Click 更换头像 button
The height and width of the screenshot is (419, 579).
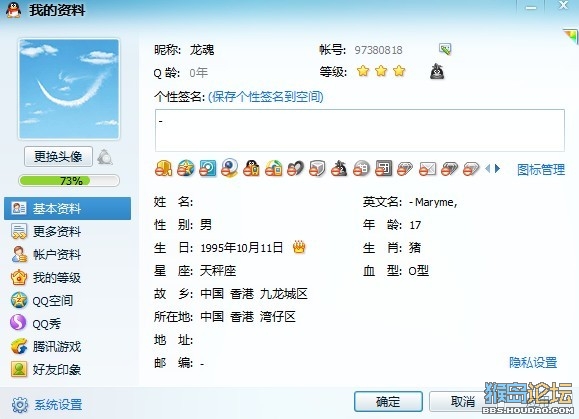pos(58,157)
